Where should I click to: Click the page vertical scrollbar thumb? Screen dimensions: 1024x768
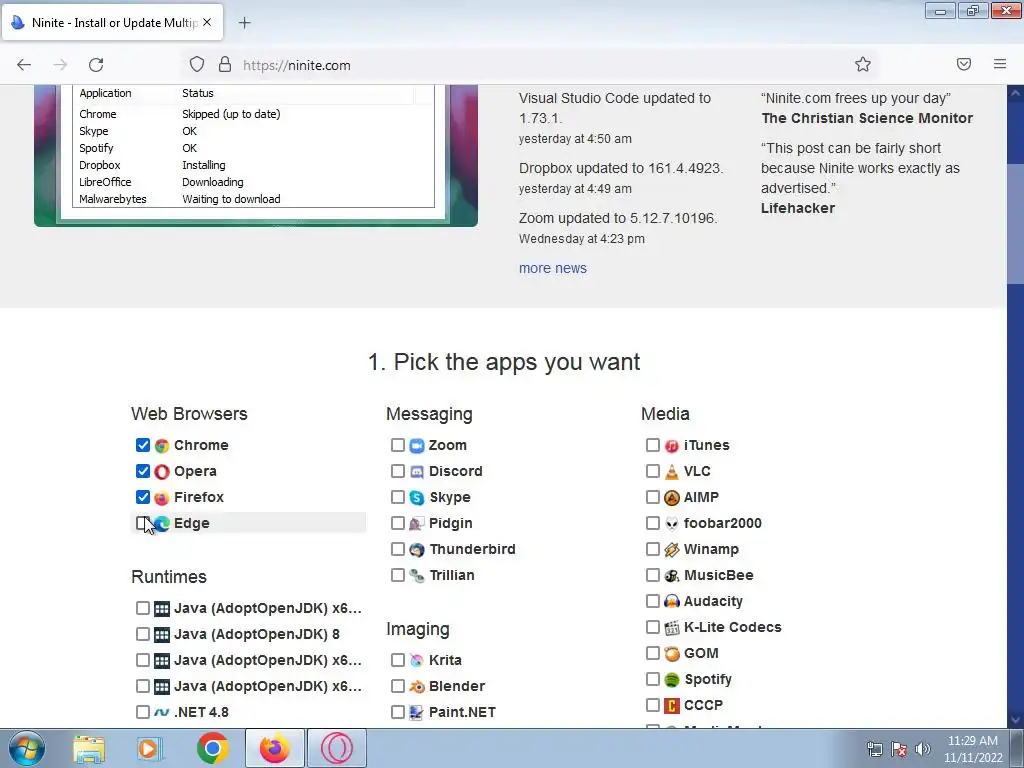1015,225
